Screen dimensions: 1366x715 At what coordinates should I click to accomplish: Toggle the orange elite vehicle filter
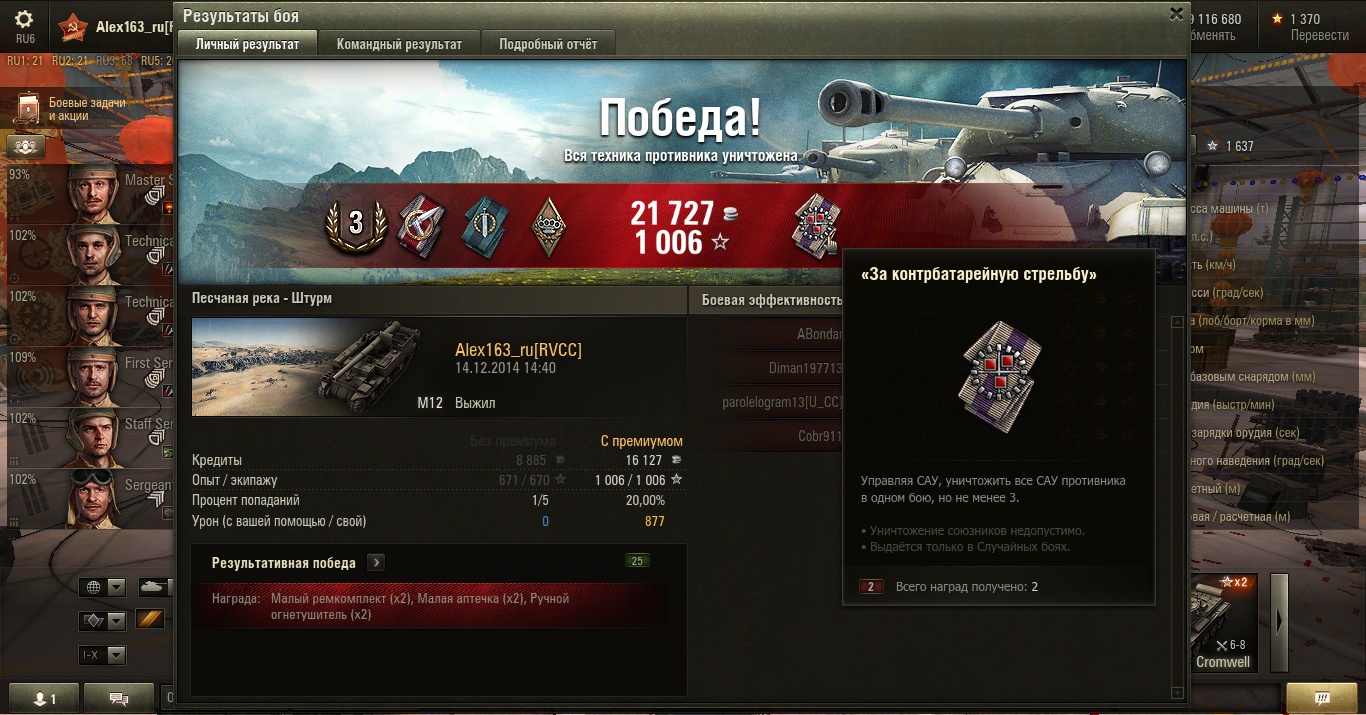pyautogui.click(x=150, y=619)
